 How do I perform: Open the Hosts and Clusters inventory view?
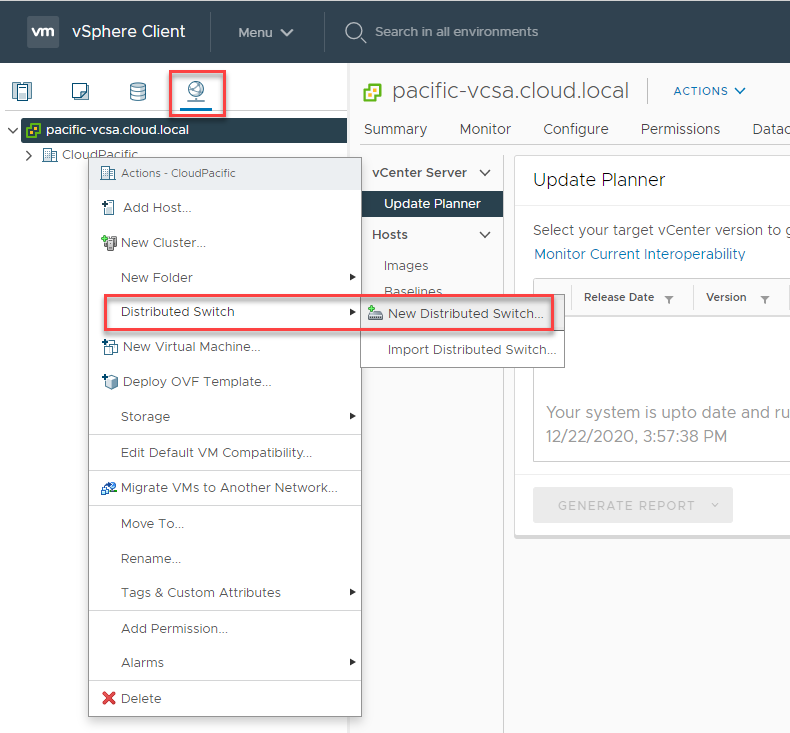pos(22,91)
